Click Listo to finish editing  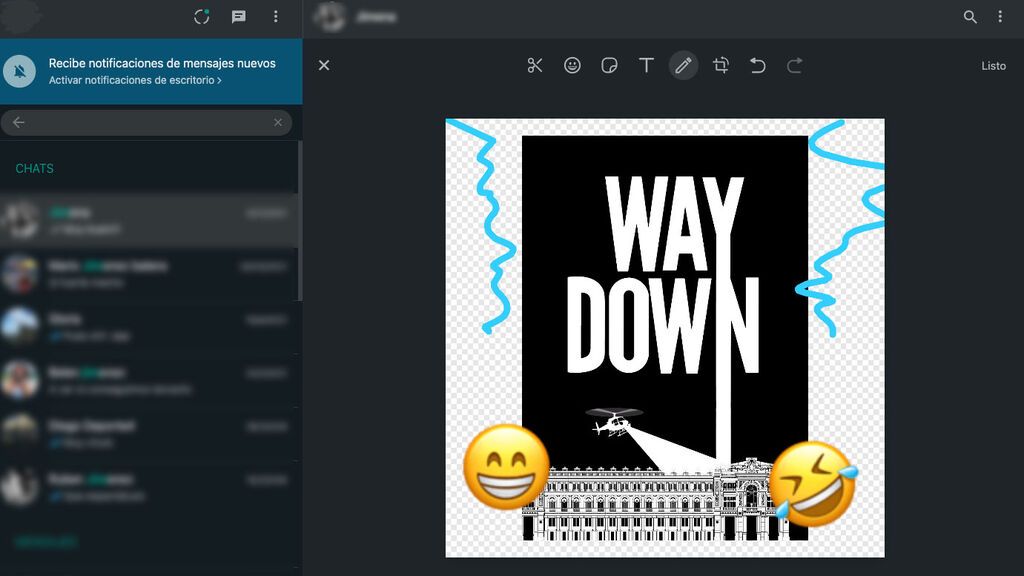993,66
